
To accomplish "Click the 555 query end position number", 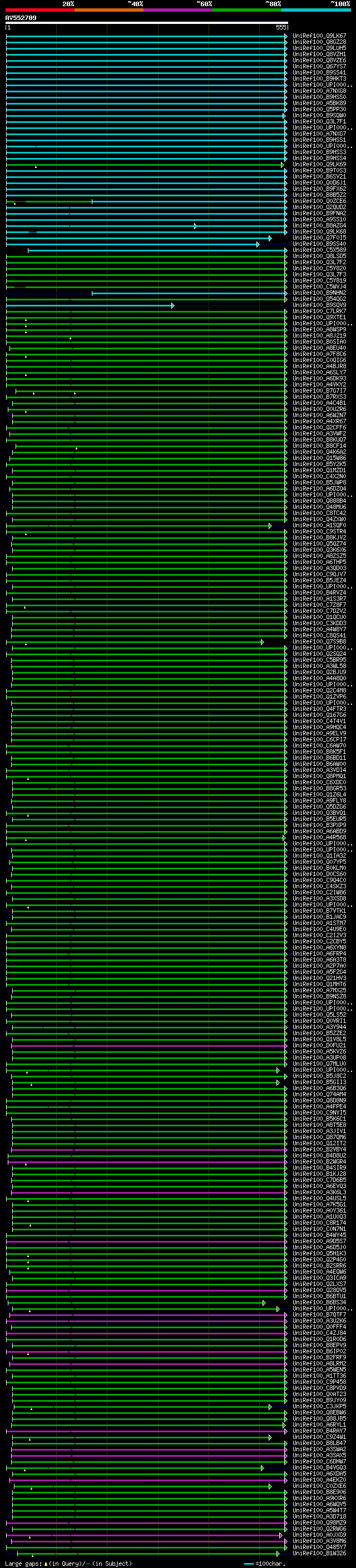I will pyautogui.click(x=281, y=28).
